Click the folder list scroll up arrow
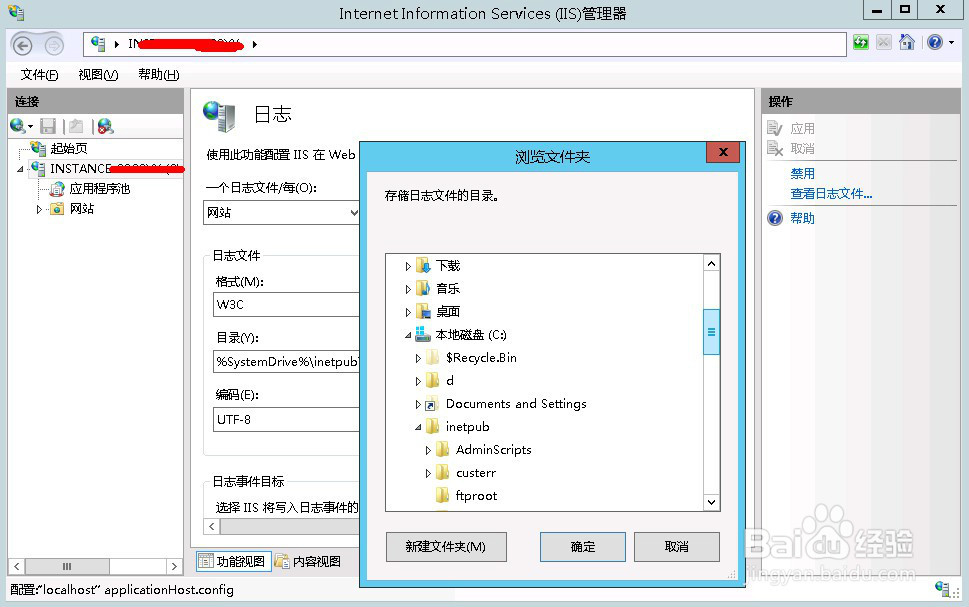Viewport: 969px width, 607px height. pos(711,264)
